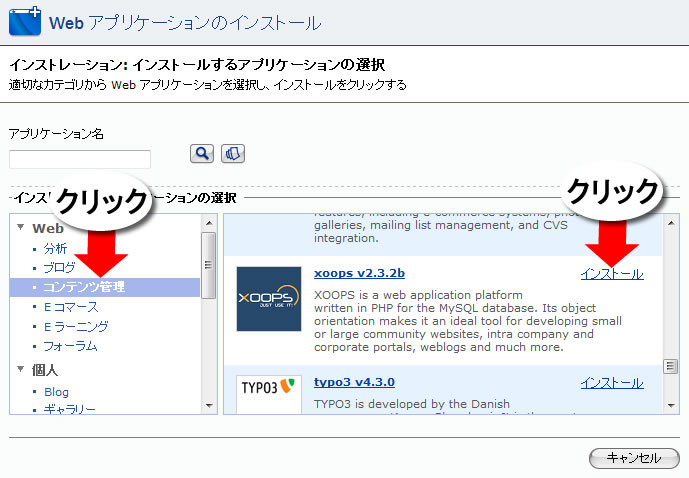
Task: Click the magnifying glass search icon
Action: (202, 153)
